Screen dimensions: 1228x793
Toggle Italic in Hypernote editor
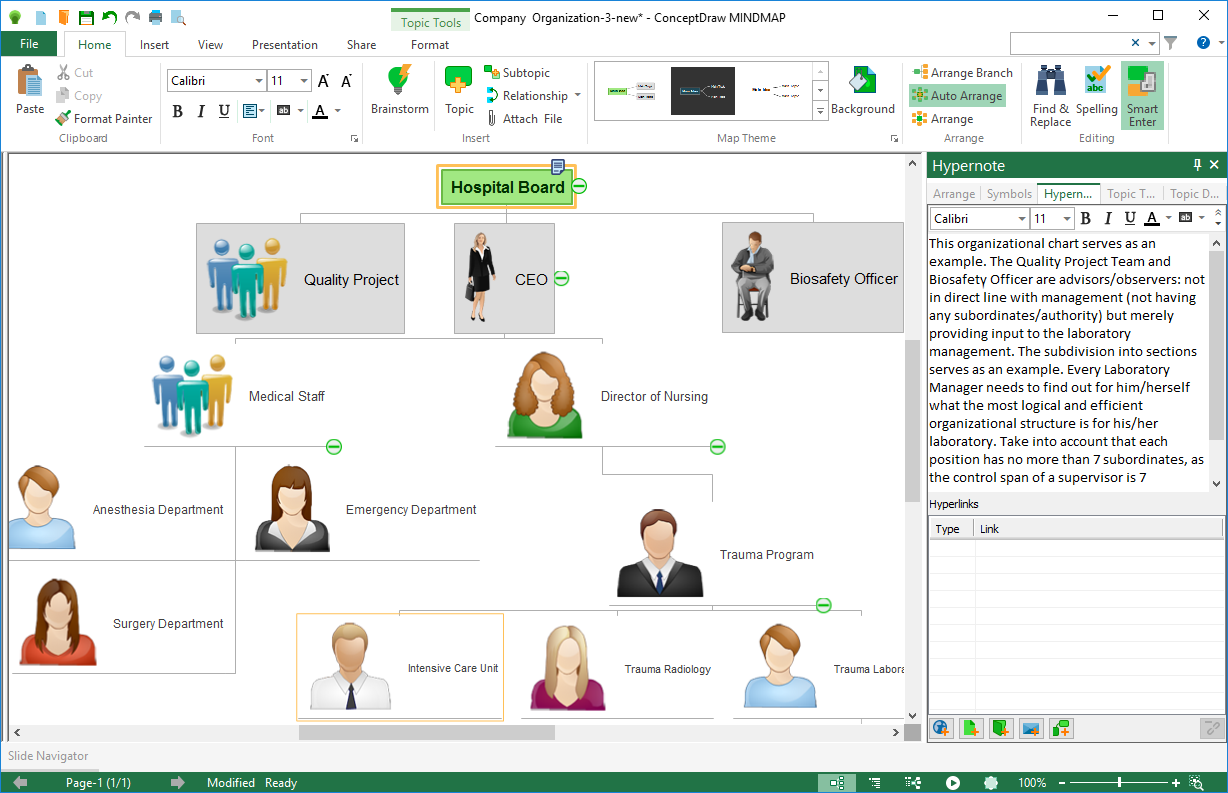tap(1108, 218)
